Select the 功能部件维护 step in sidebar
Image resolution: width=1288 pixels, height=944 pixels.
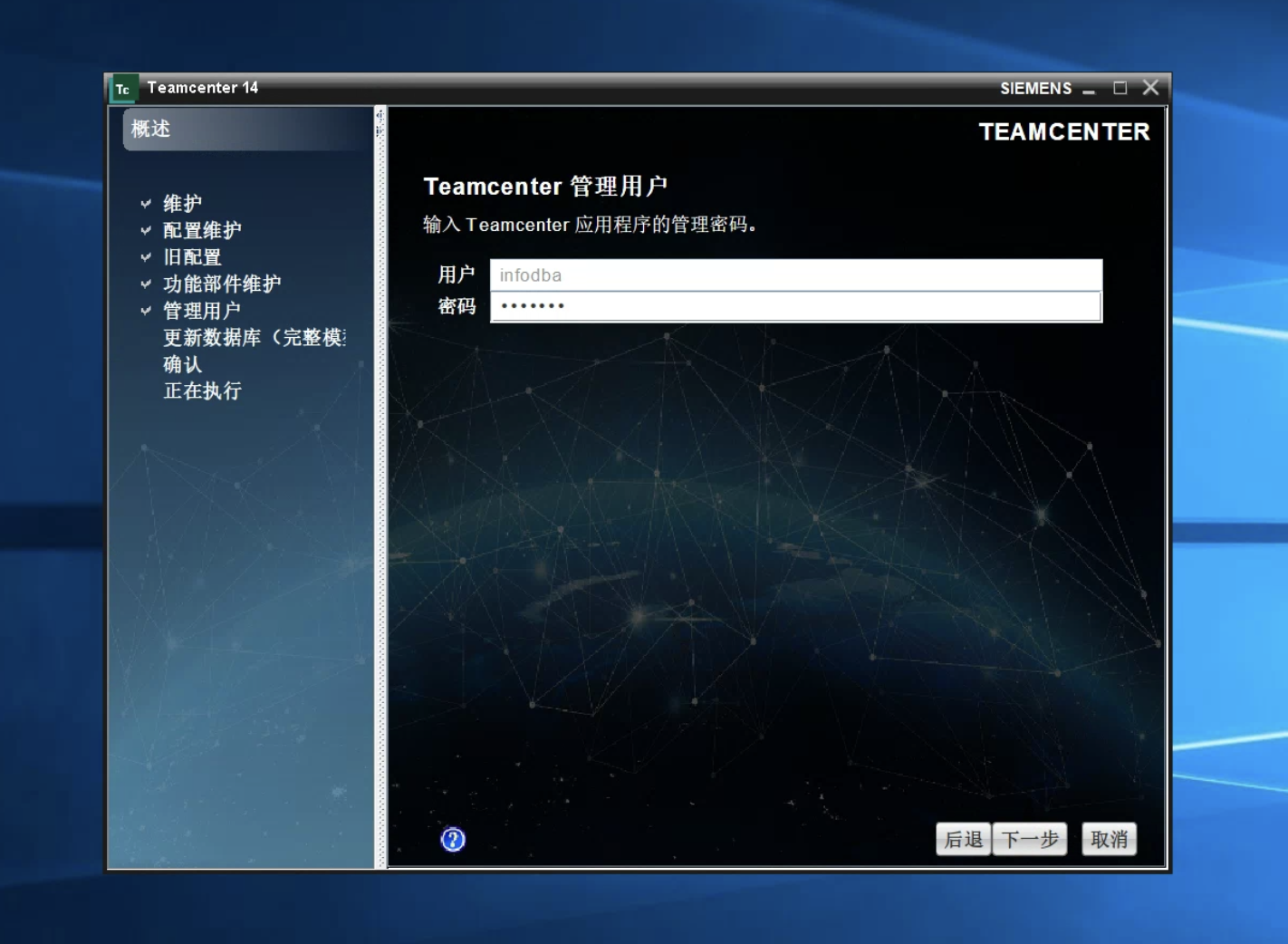coord(222,284)
